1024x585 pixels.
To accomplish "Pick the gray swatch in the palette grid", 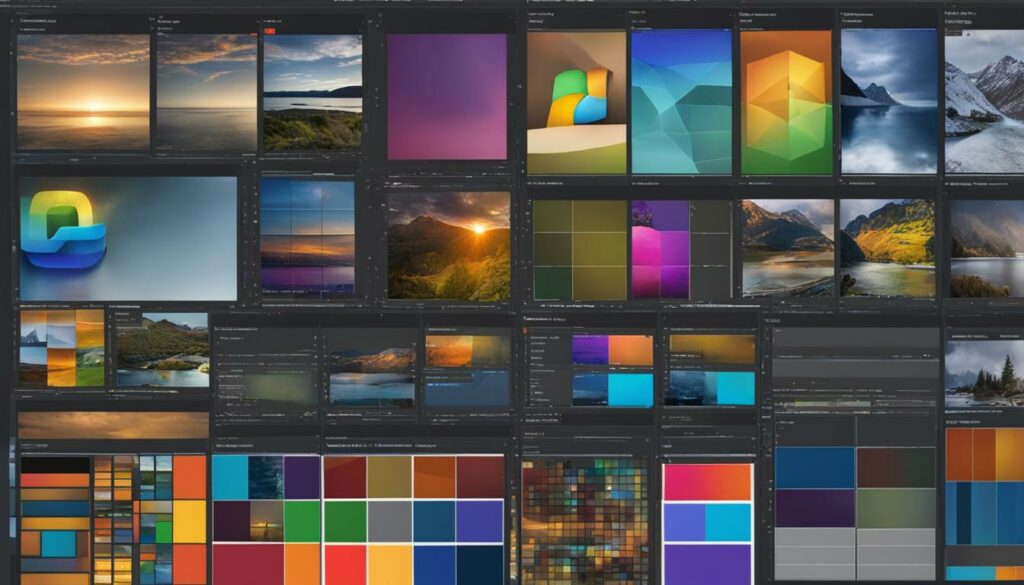I will coord(390,521).
